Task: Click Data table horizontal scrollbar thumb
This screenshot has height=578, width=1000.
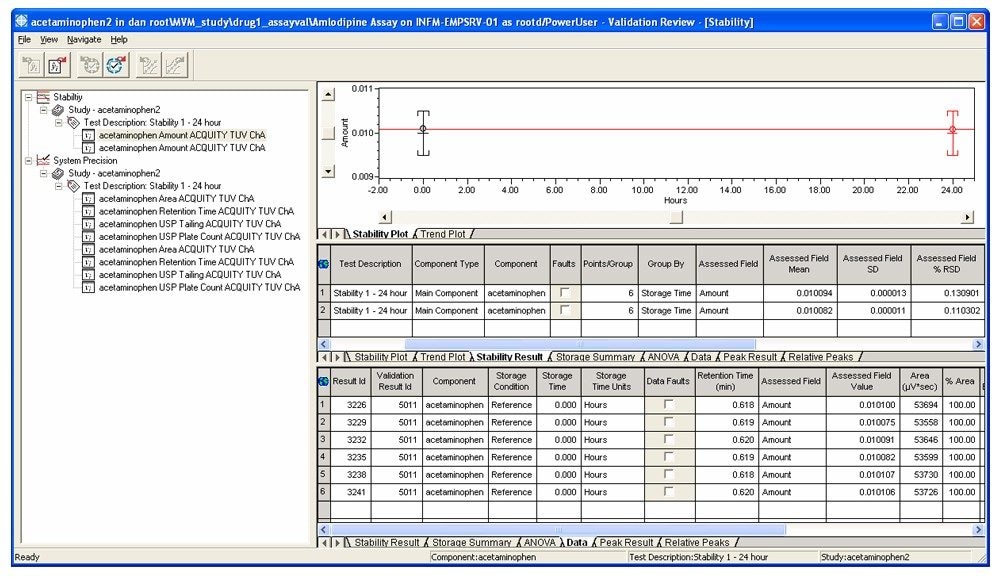Action: (x=558, y=530)
